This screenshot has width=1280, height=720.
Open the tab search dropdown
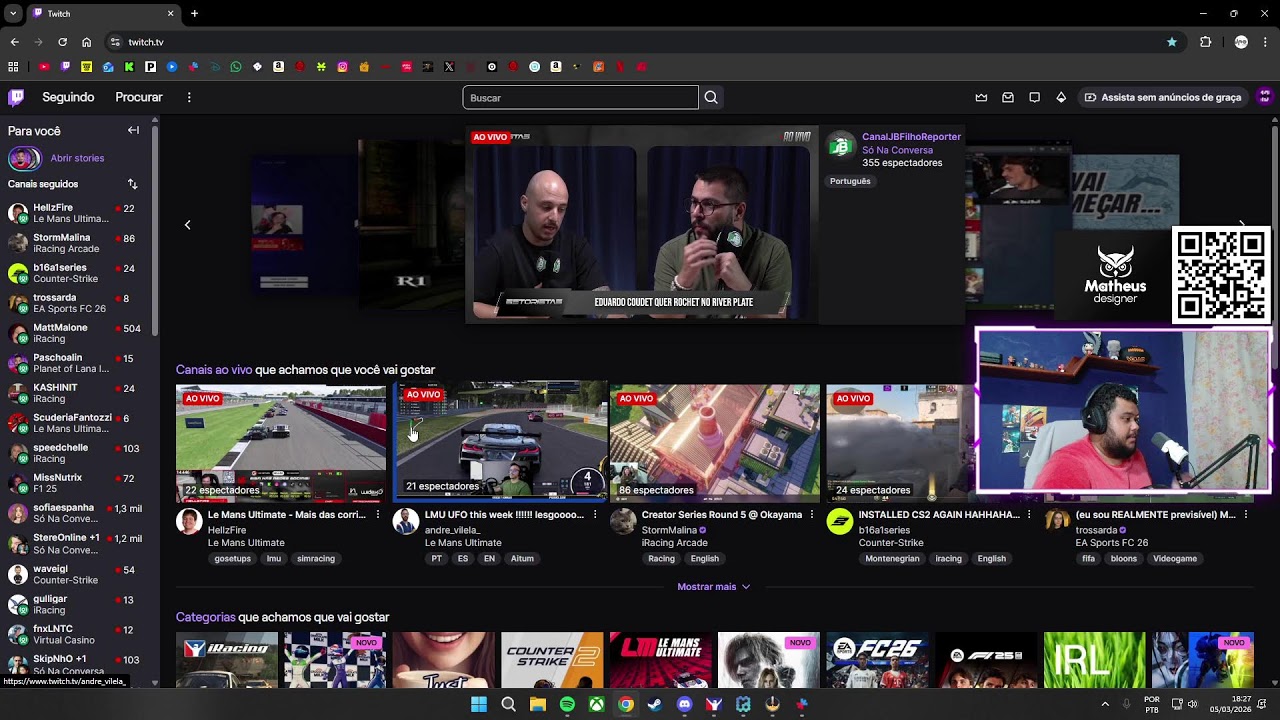coord(13,14)
